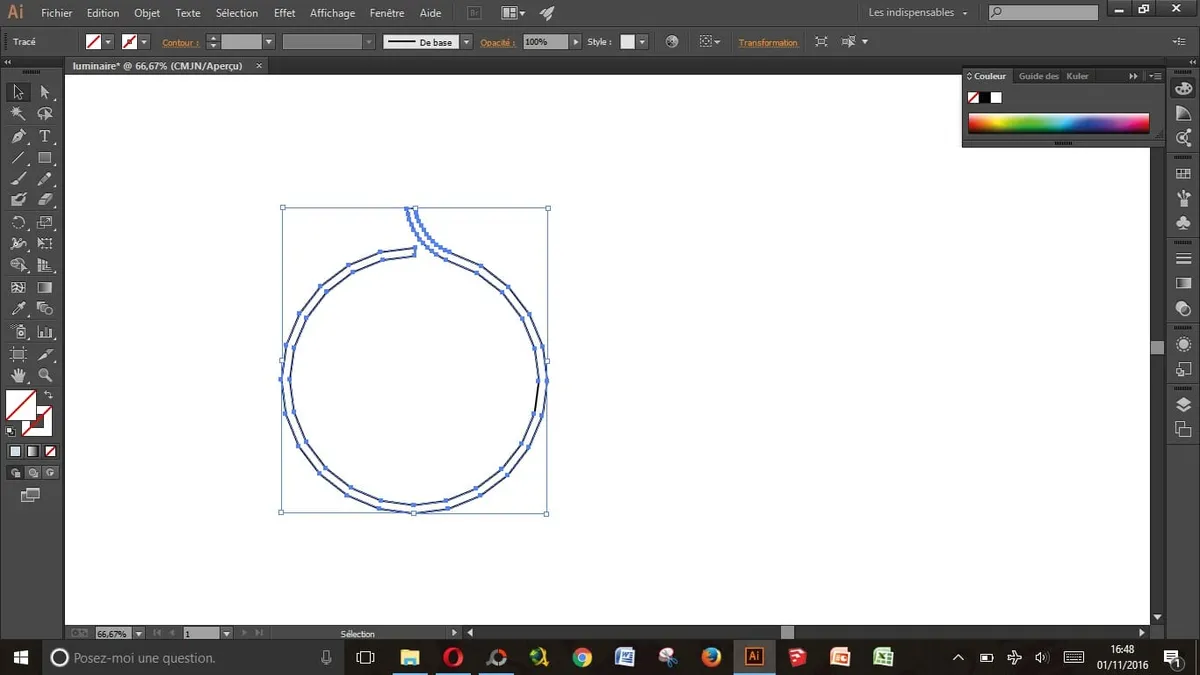Set Gradient mode button below fill/stroke

pos(32,451)
